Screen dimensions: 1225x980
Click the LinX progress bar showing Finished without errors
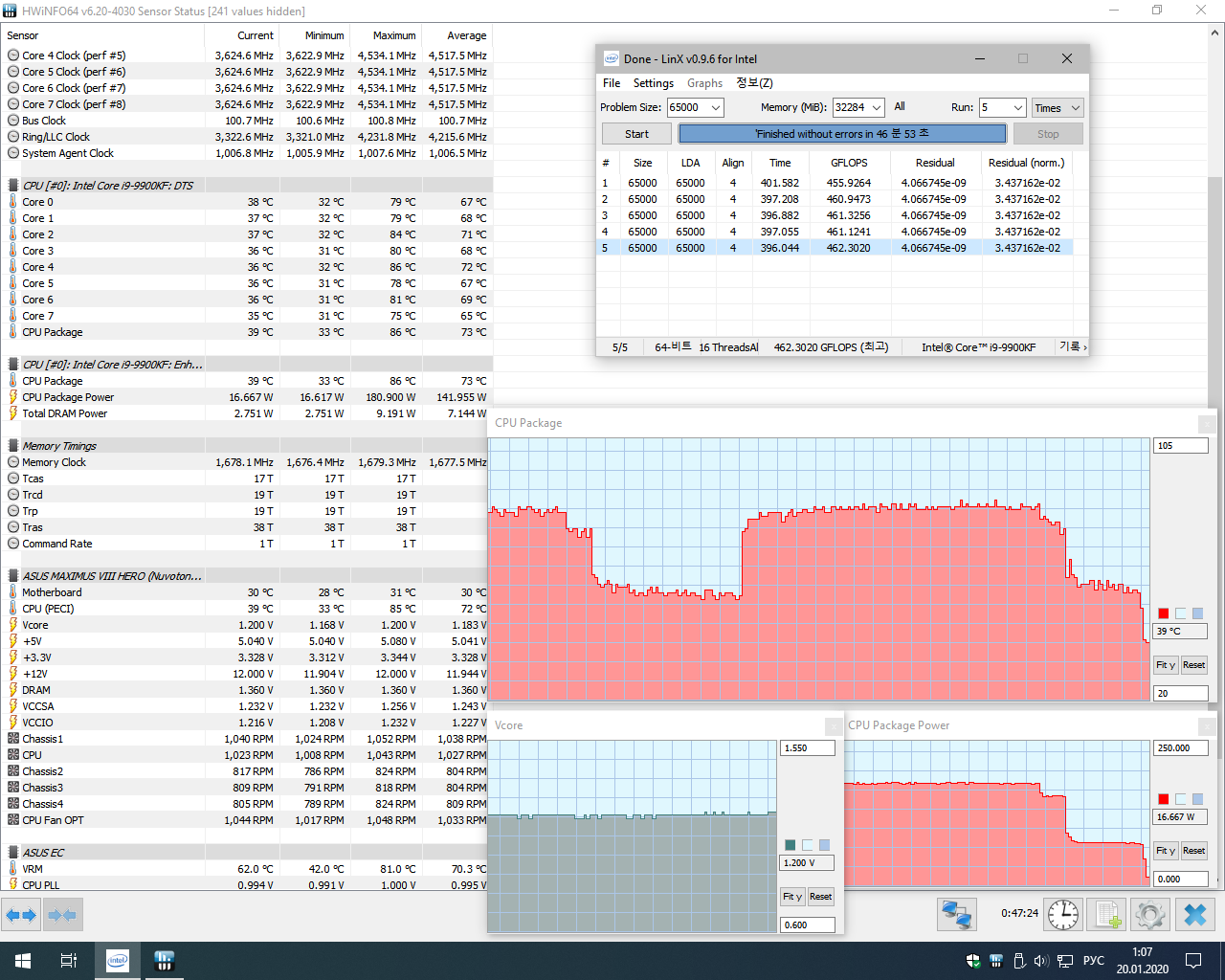[x=842, y=134]
